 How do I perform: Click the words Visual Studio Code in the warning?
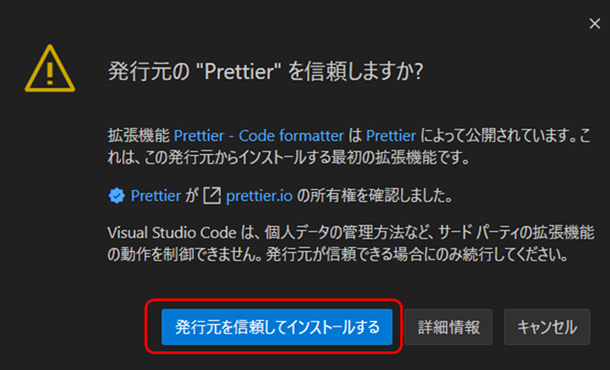172,233
